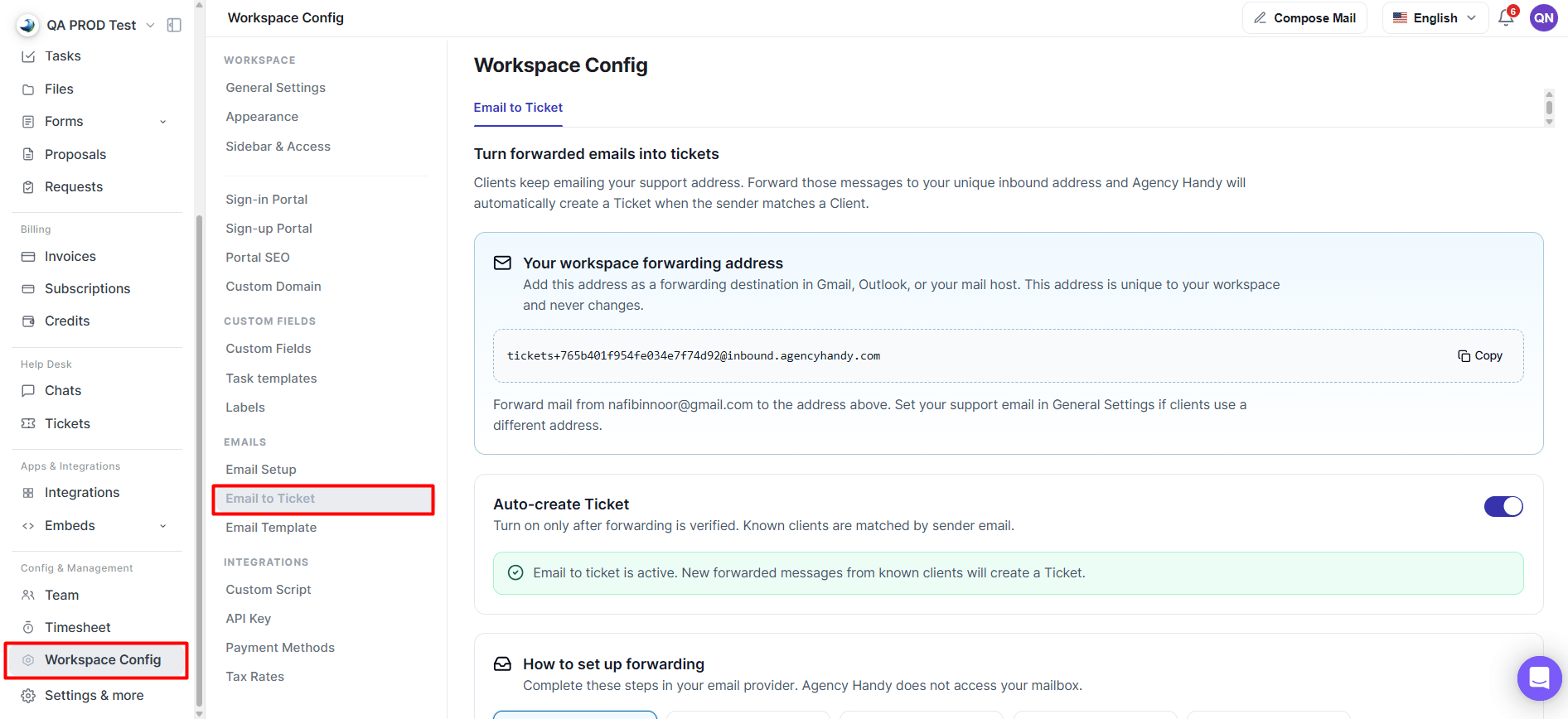Click the tickets forwarding address text
This screenshot has height=719, width=1568.
pos(694,356)
